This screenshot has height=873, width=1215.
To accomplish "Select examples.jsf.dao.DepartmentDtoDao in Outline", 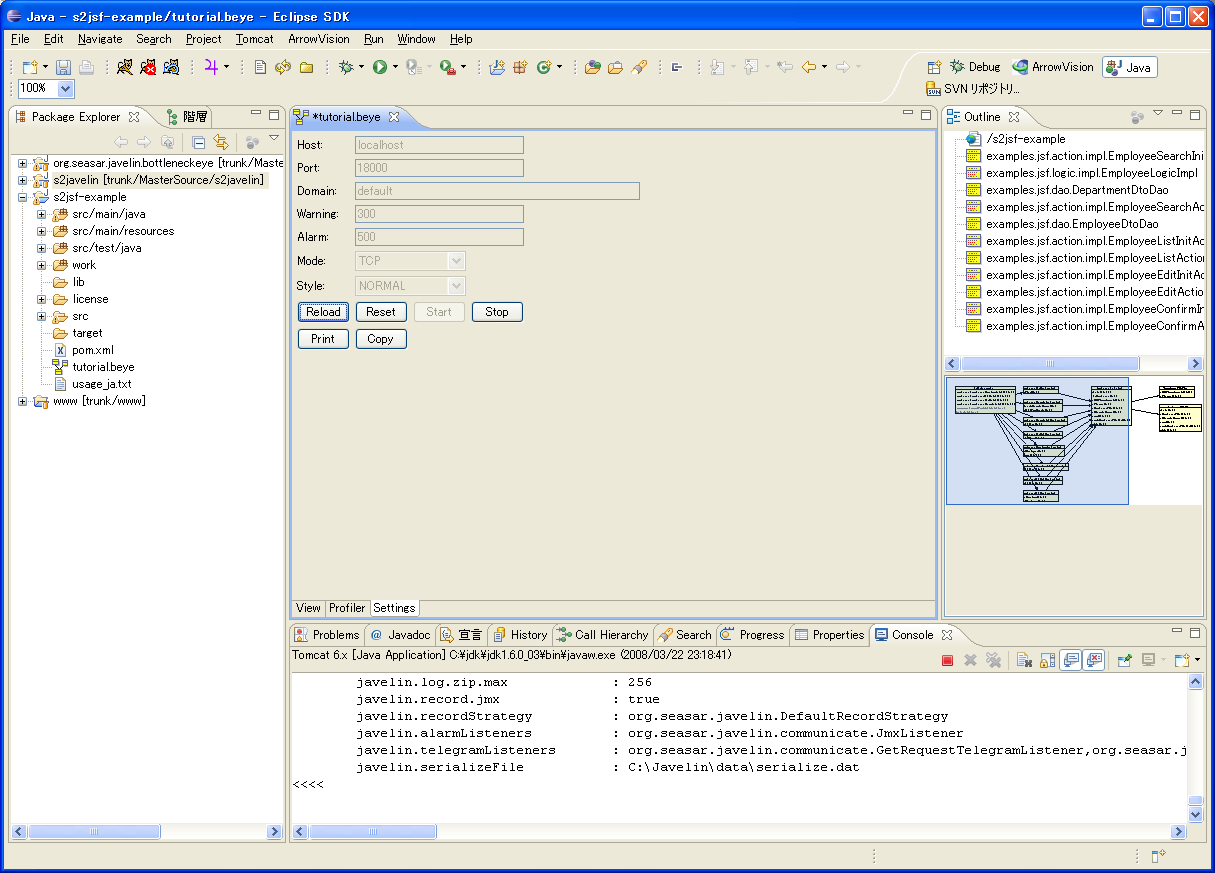I will point(1077,190).
